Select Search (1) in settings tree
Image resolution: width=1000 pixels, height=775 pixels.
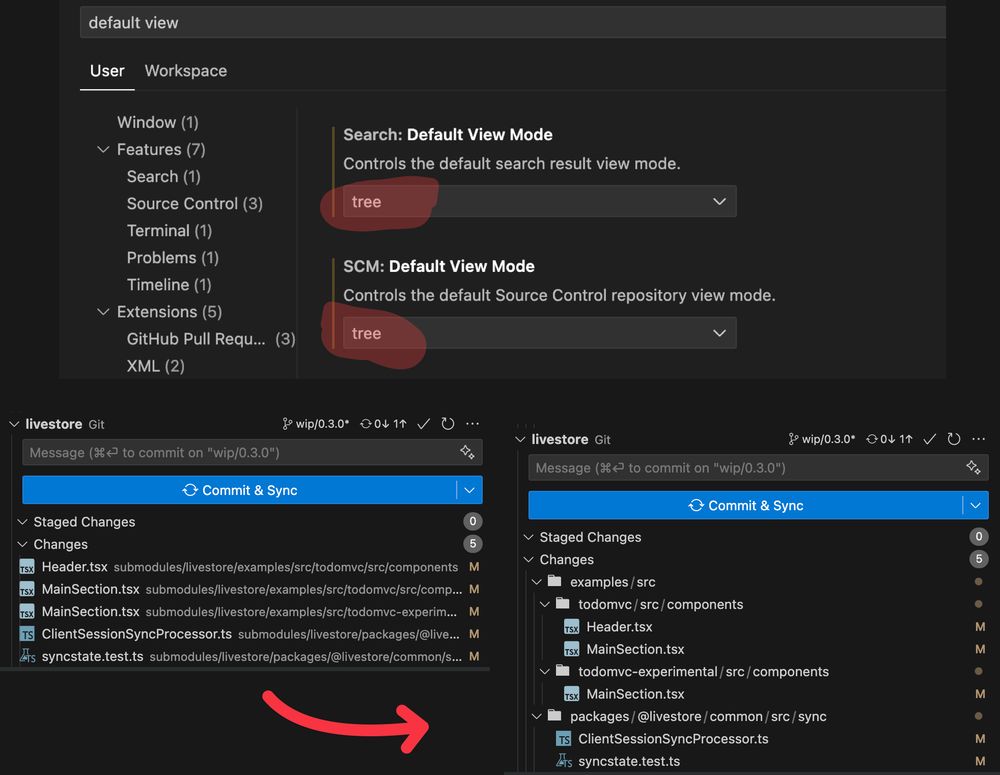(x=163, y=176)
